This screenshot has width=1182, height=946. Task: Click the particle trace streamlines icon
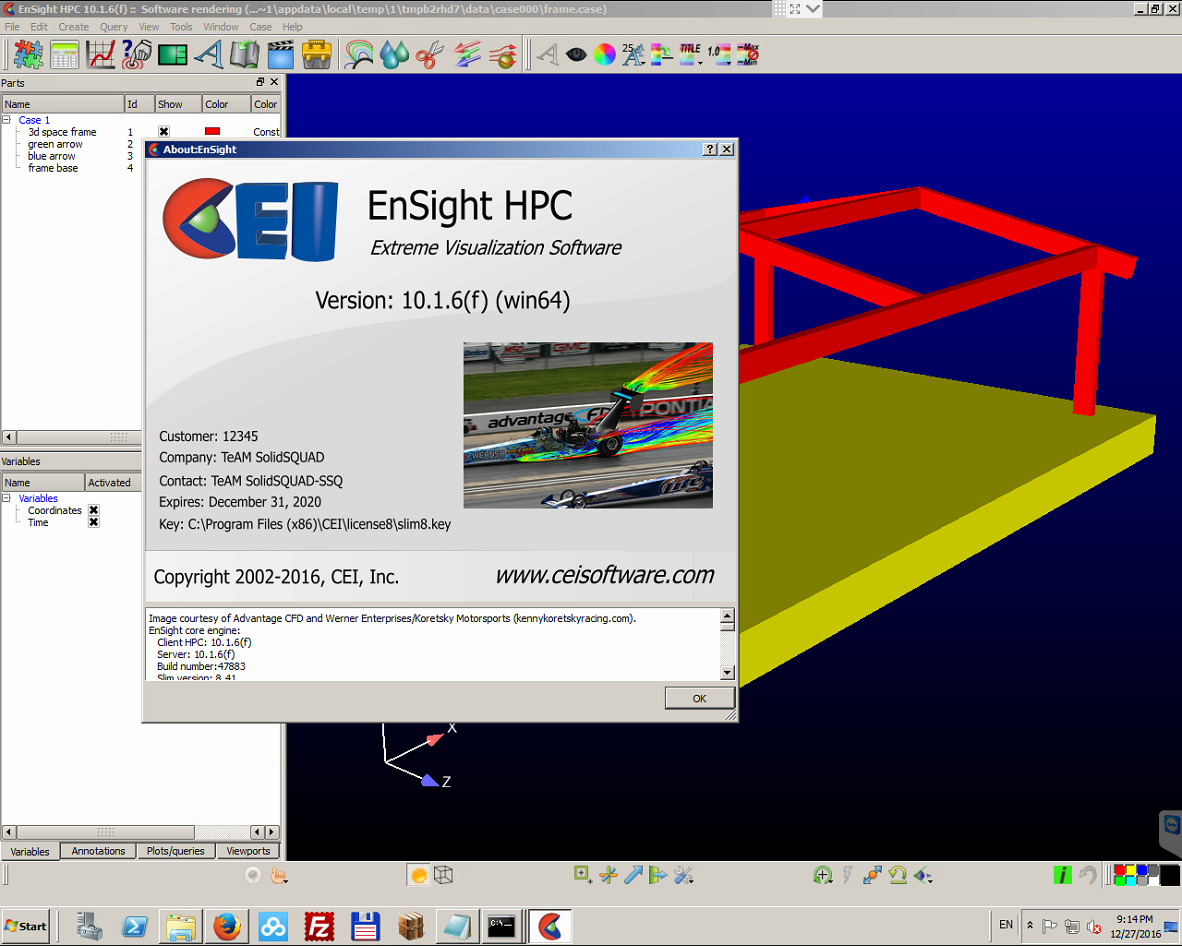503,55
